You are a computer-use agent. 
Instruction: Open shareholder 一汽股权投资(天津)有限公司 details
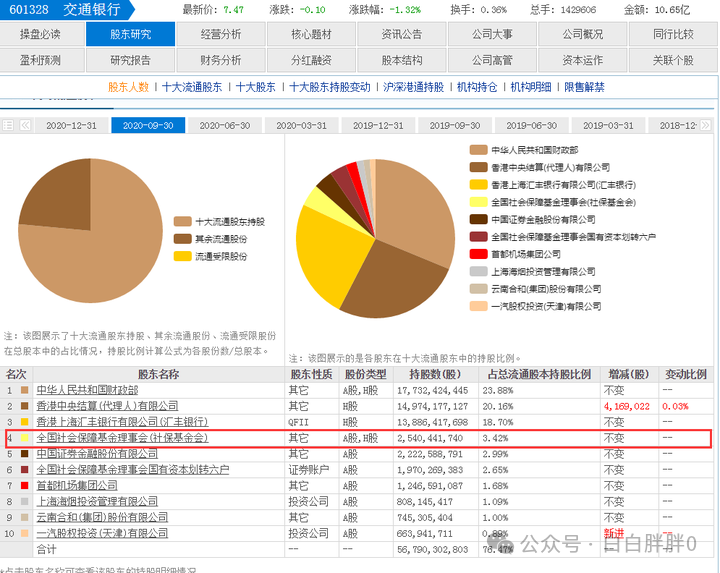[x=102, y=534]
